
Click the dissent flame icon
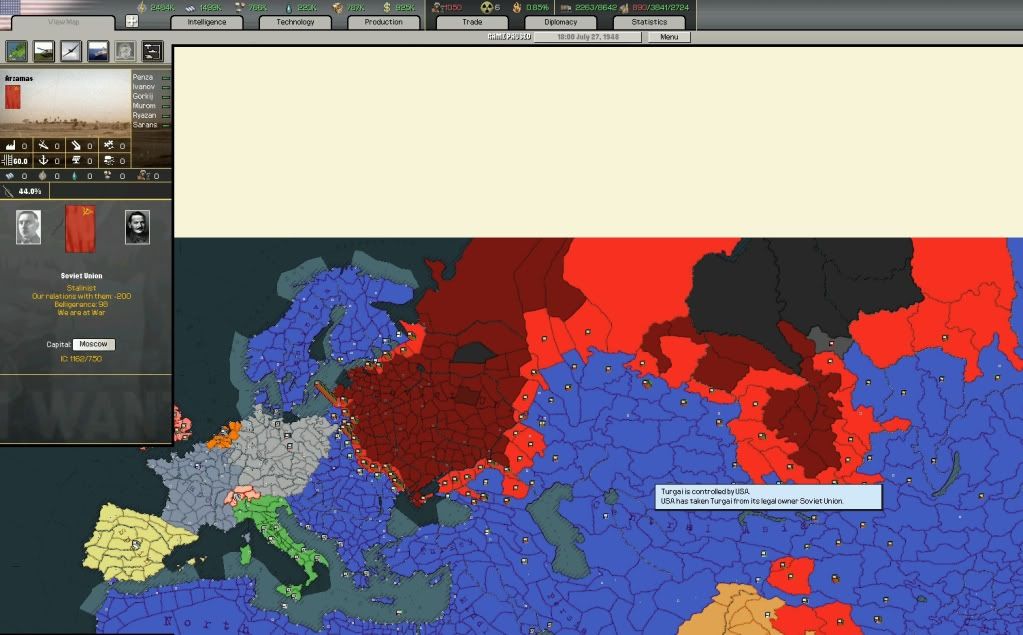[517, 7]
